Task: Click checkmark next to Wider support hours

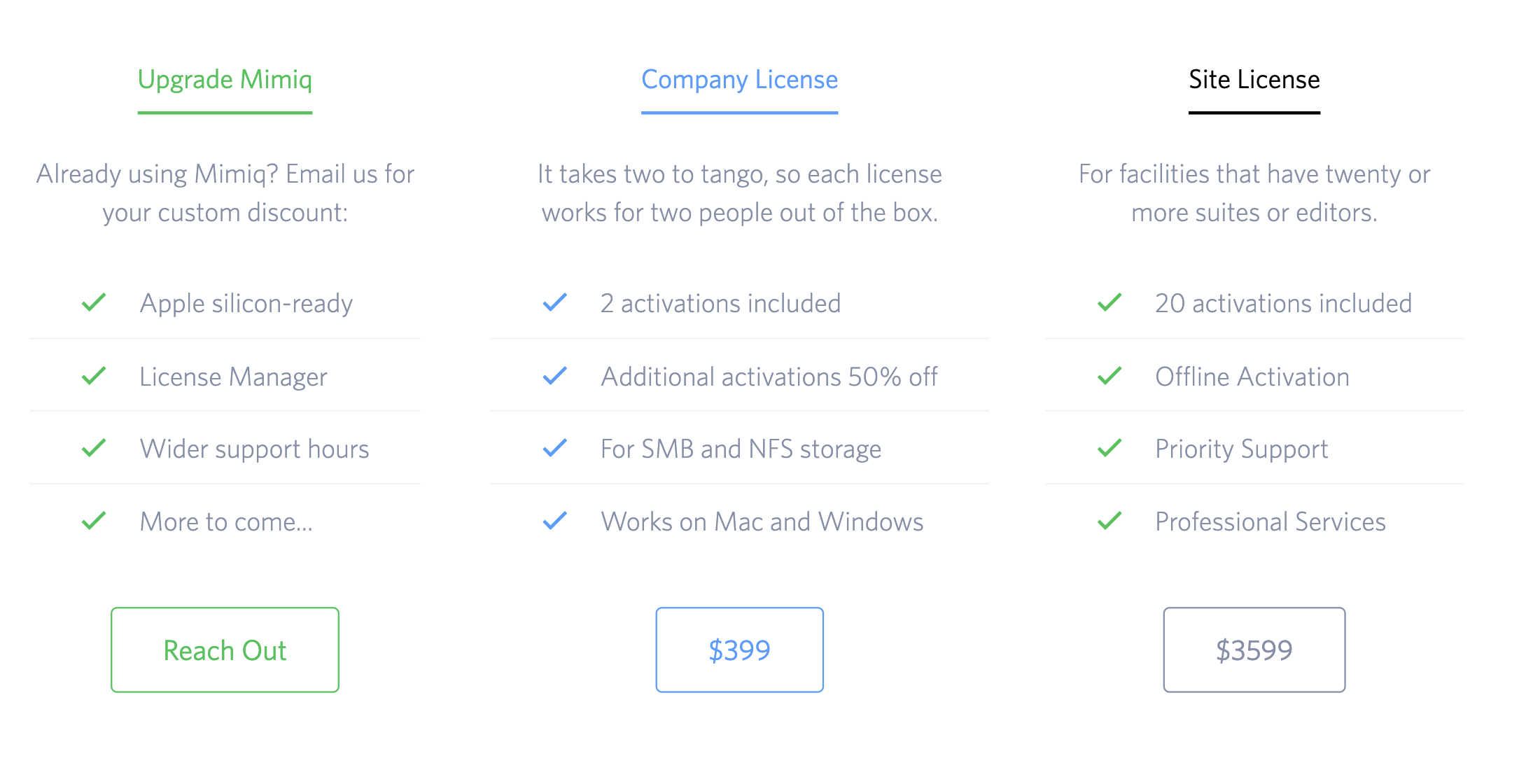Action: point(94,448)
